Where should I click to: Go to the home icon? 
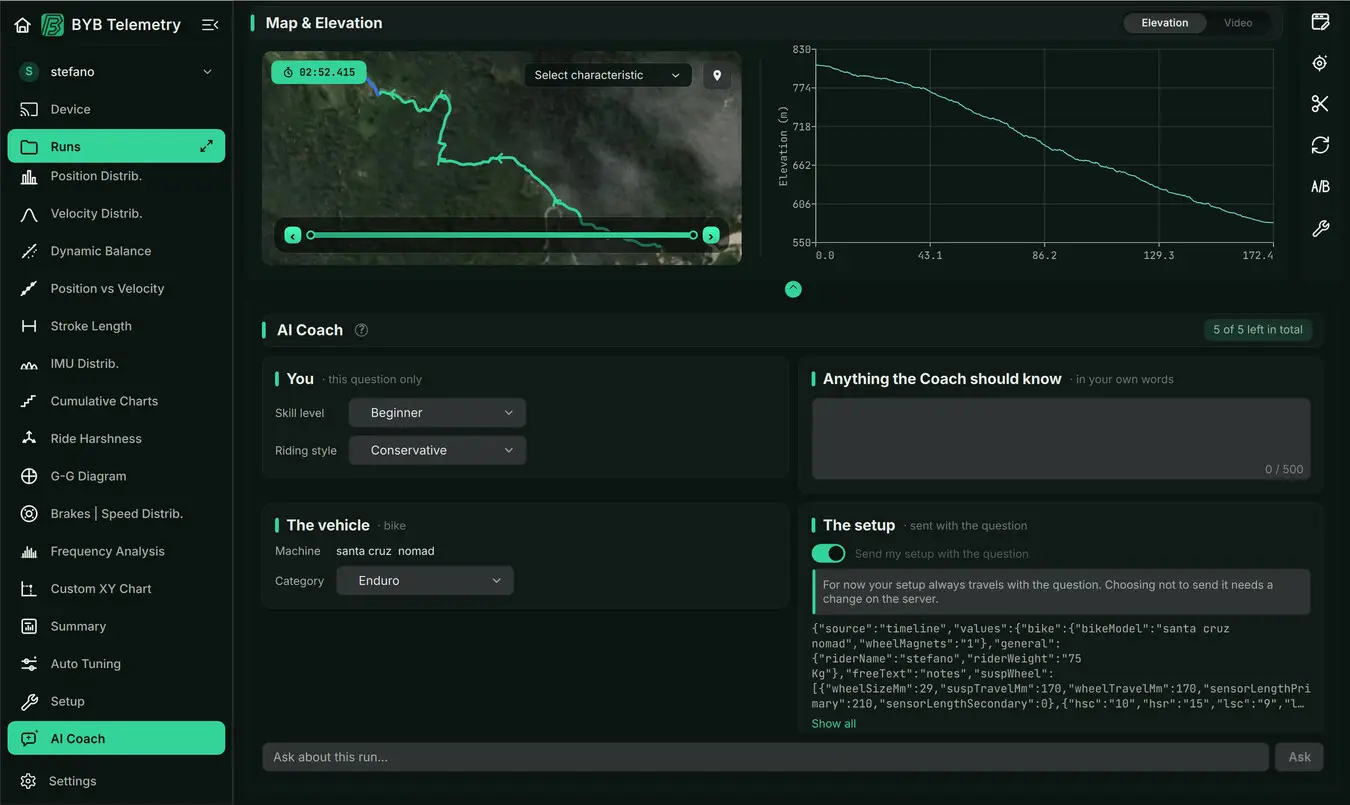[x=22, y=25]
